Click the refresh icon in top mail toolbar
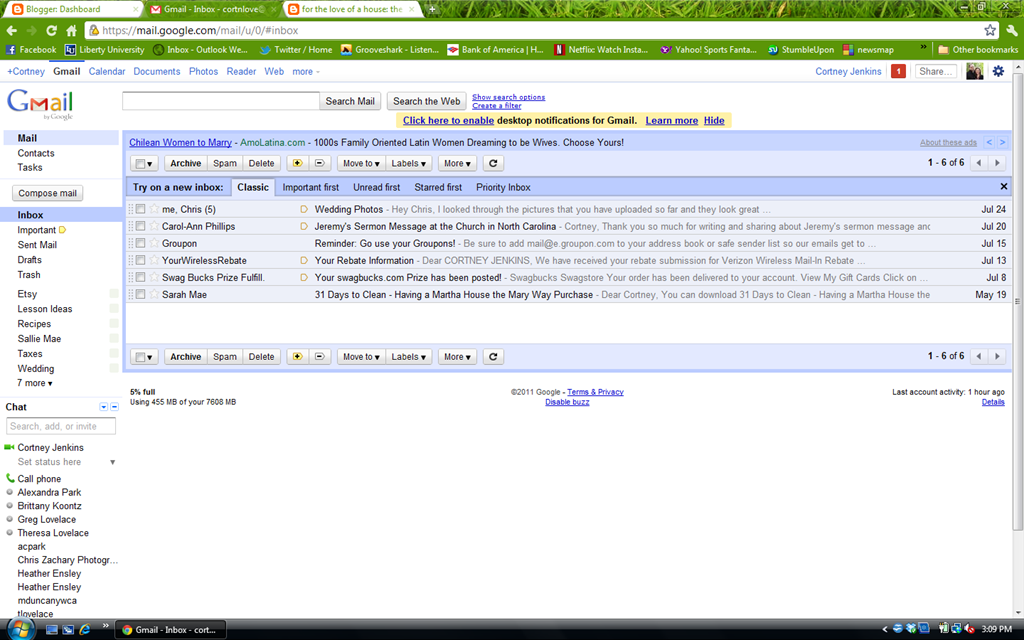Image resolution: width=1024 pixels, height=640 pixels. click(x=493, y=163)
